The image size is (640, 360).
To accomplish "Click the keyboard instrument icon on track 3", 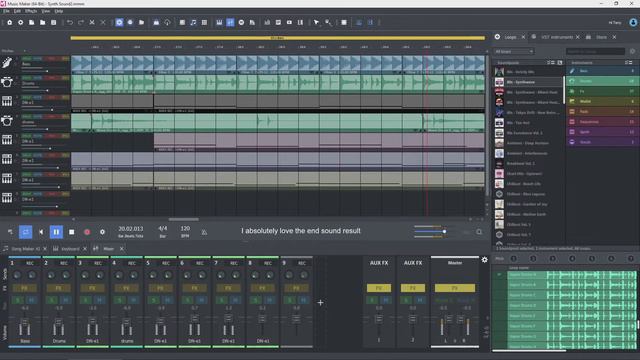I will click(7, 101).
